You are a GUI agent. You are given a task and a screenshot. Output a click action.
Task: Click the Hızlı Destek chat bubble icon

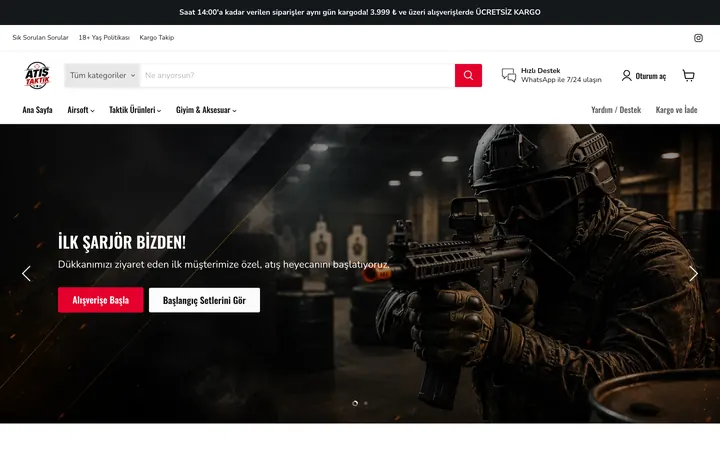tap(509, 75)
